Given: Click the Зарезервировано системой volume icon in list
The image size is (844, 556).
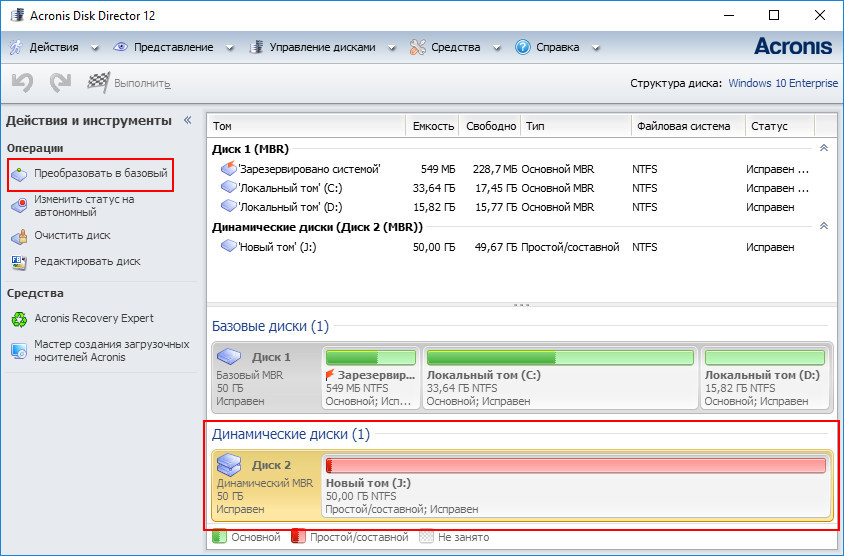Looking at the screenshot, I should [229, 168].
